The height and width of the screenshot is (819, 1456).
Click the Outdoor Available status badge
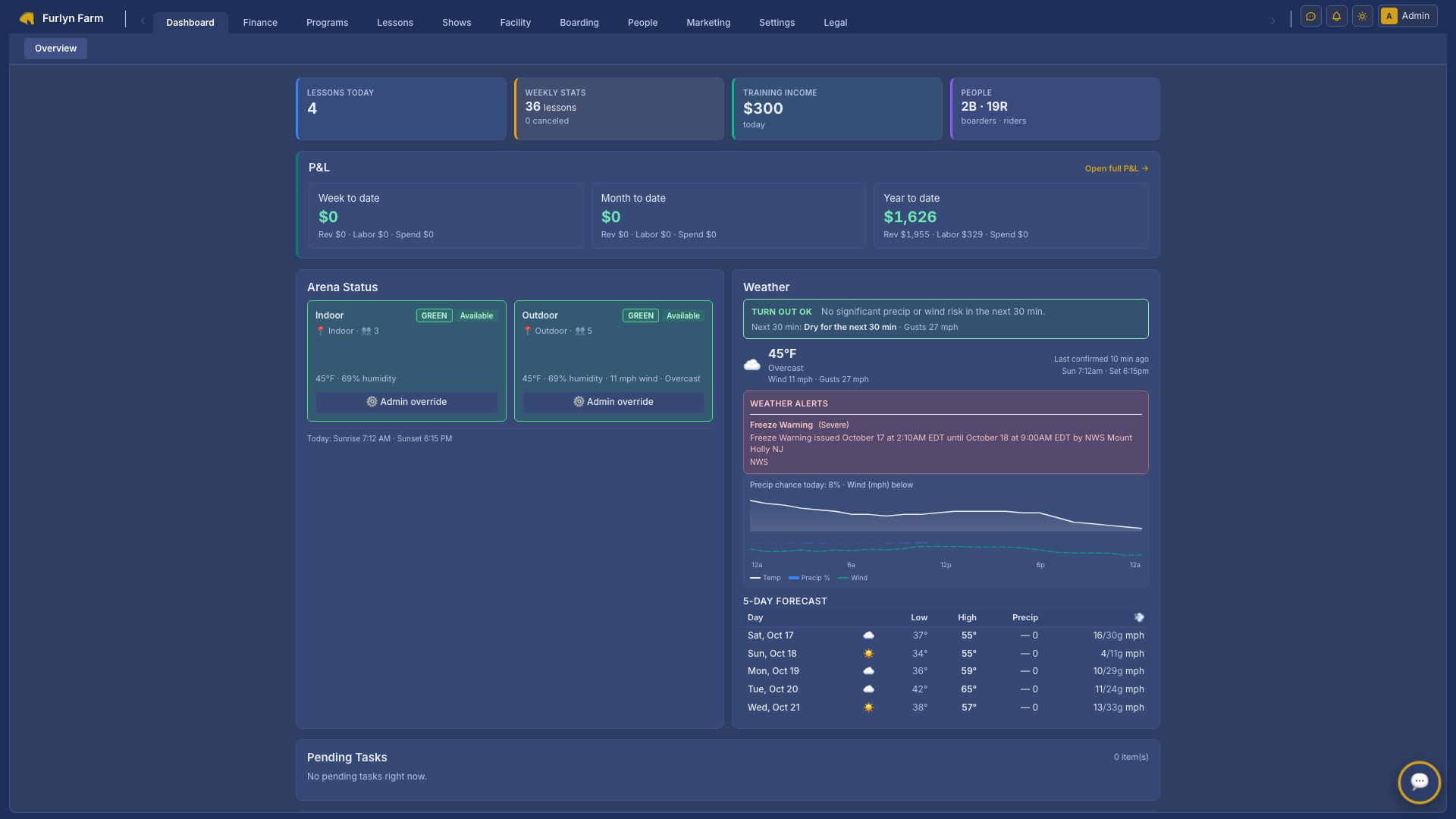pos(682,315)
